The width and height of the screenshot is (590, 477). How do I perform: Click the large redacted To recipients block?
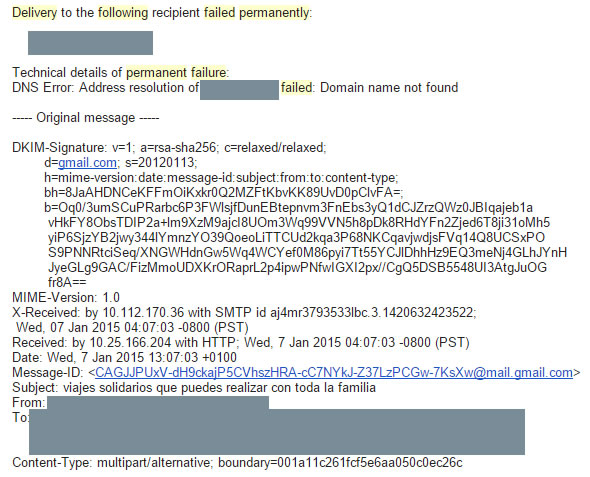coord(277,432)
